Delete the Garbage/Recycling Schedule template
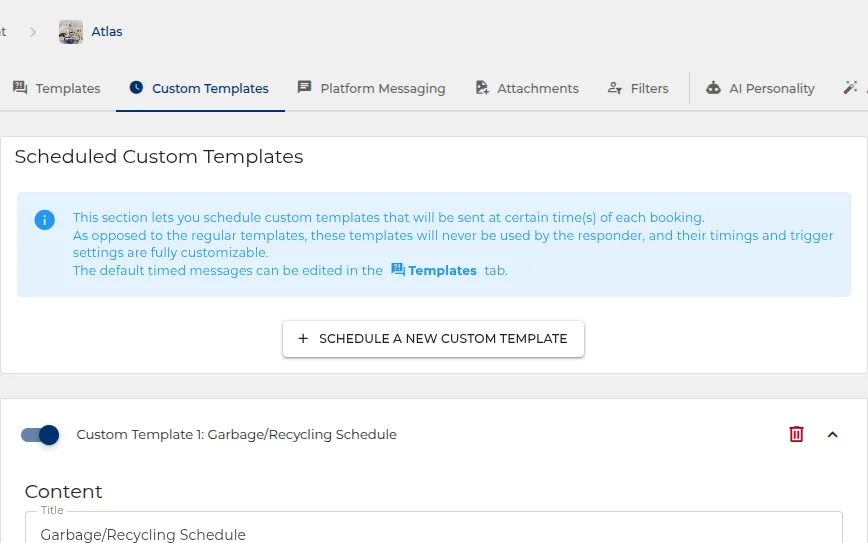Viewport: 868px width, 543px height. pos(796,435)
